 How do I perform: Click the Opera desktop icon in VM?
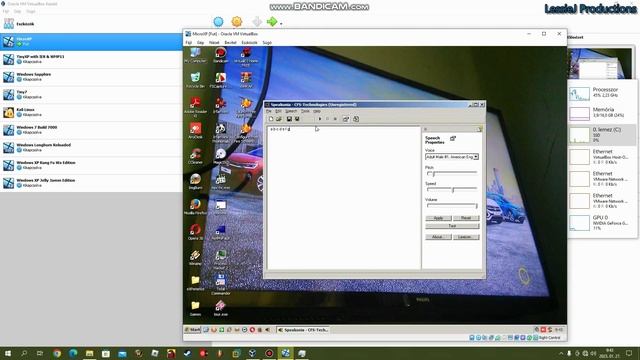[196, 232]
